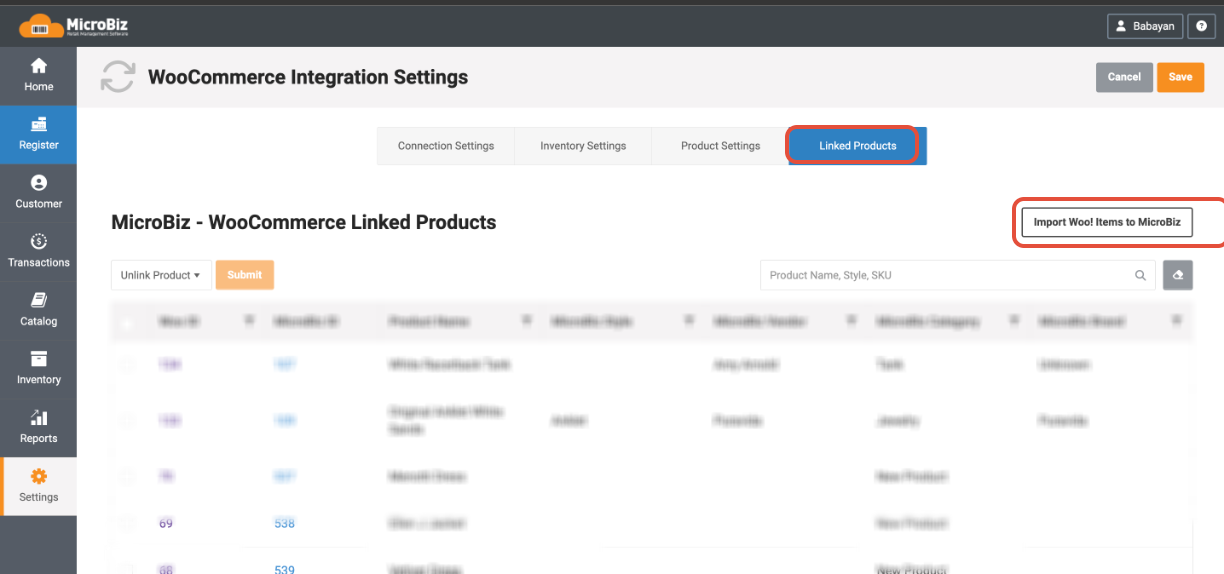Click the orange Save button
The width and height of the screenshot is (1224, 574).
coord(1180,77)
